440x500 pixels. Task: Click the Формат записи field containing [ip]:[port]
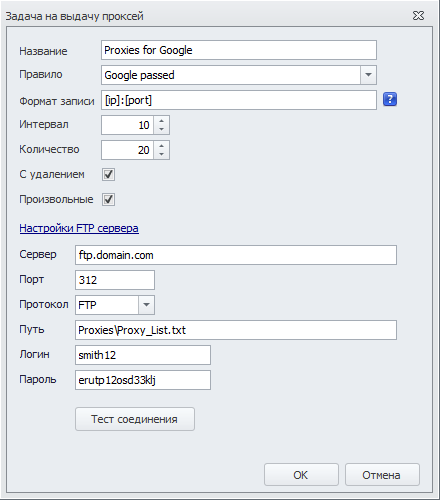click(x=239, y=100)
